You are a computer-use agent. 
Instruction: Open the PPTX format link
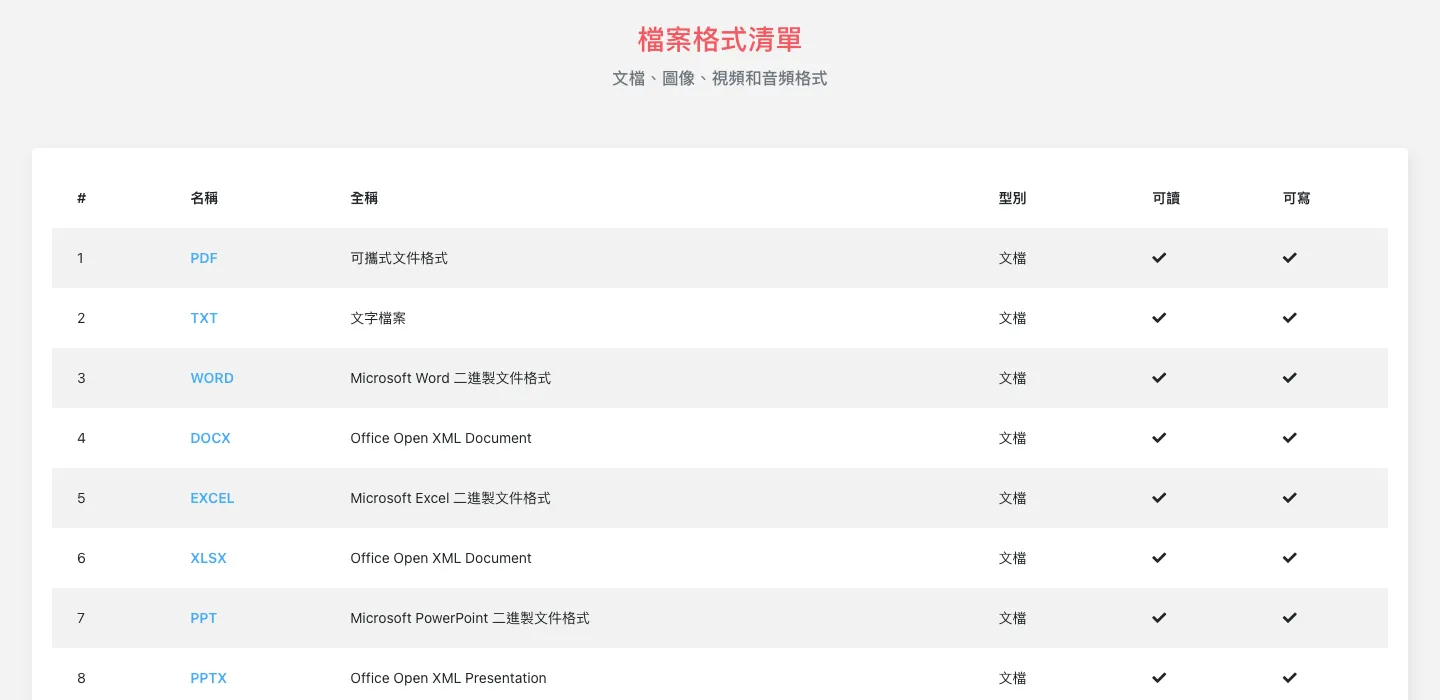click(x=208, y=678)
